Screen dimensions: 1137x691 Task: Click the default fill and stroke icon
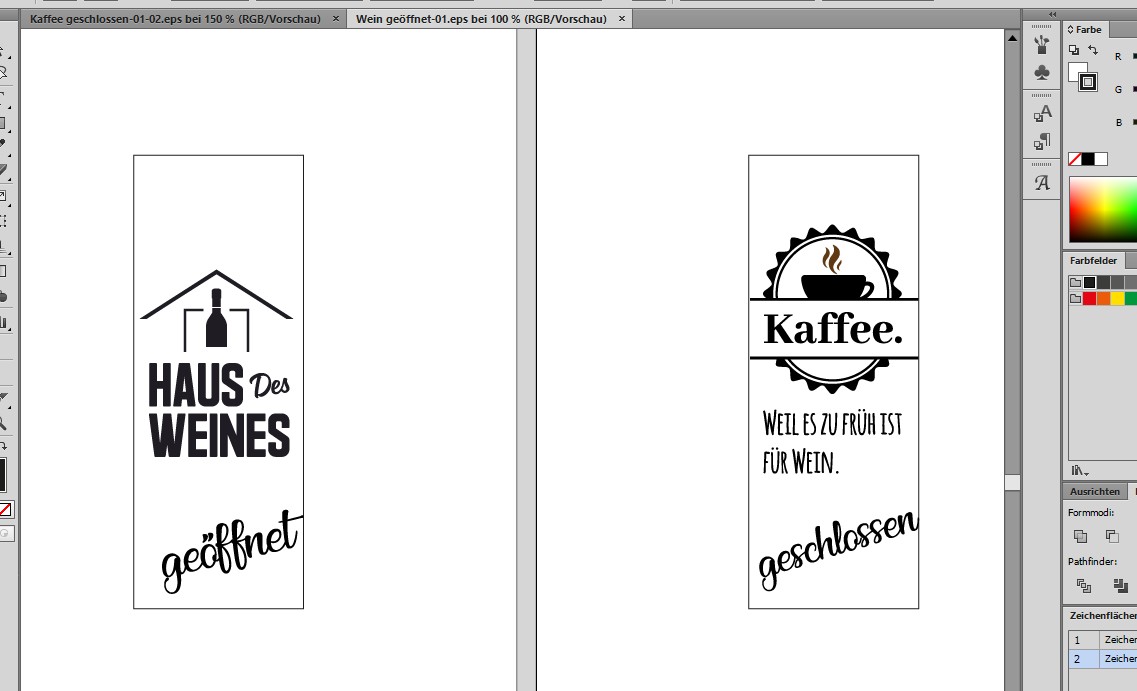tap(1073, 50)
